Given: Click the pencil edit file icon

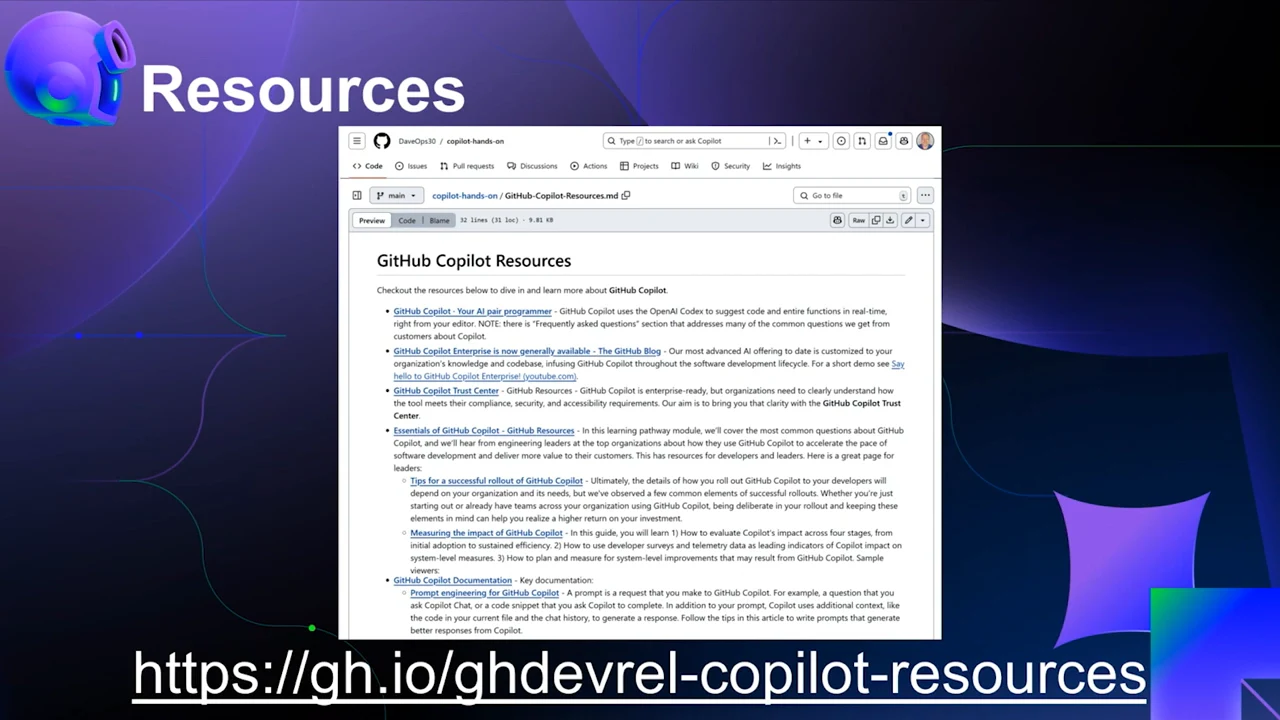Looking at the screenshot, I should coord(908,220).
